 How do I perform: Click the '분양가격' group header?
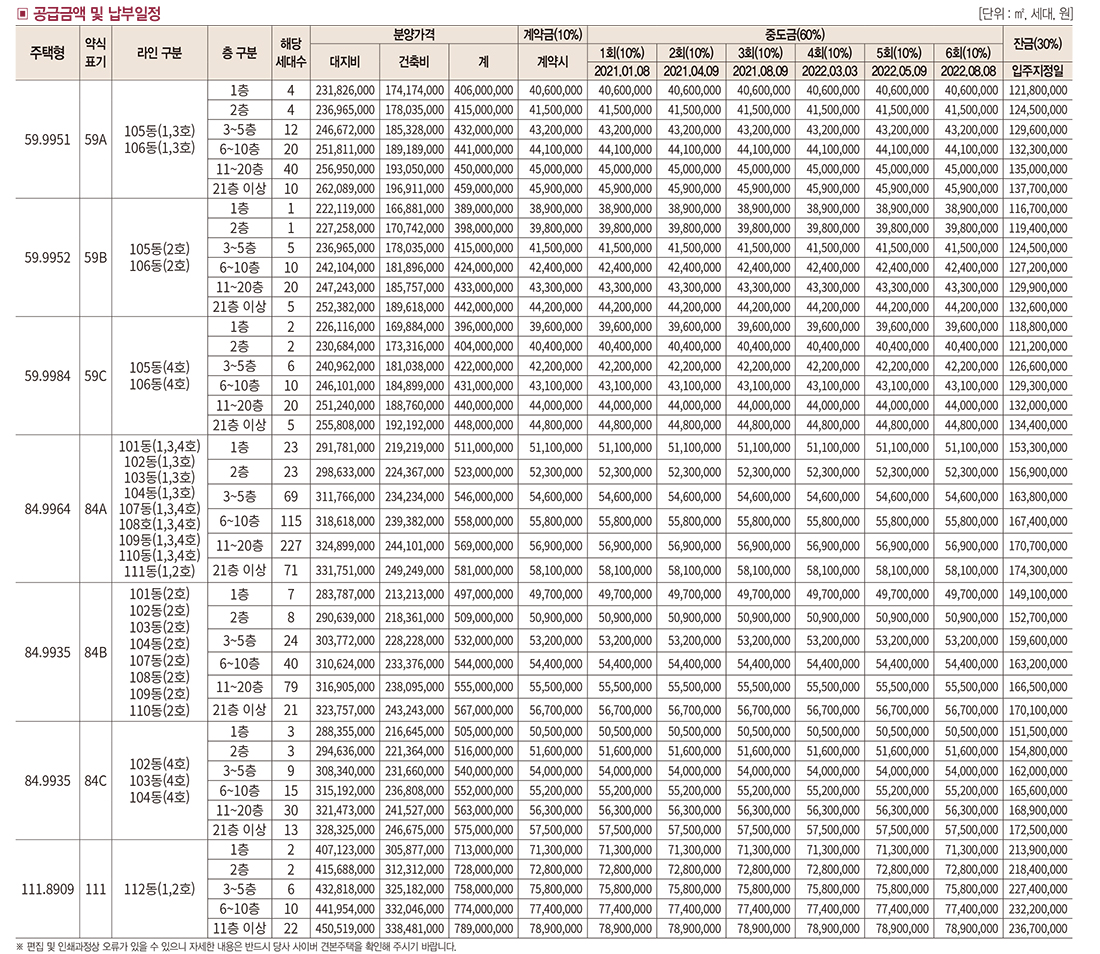coord(414,34)
